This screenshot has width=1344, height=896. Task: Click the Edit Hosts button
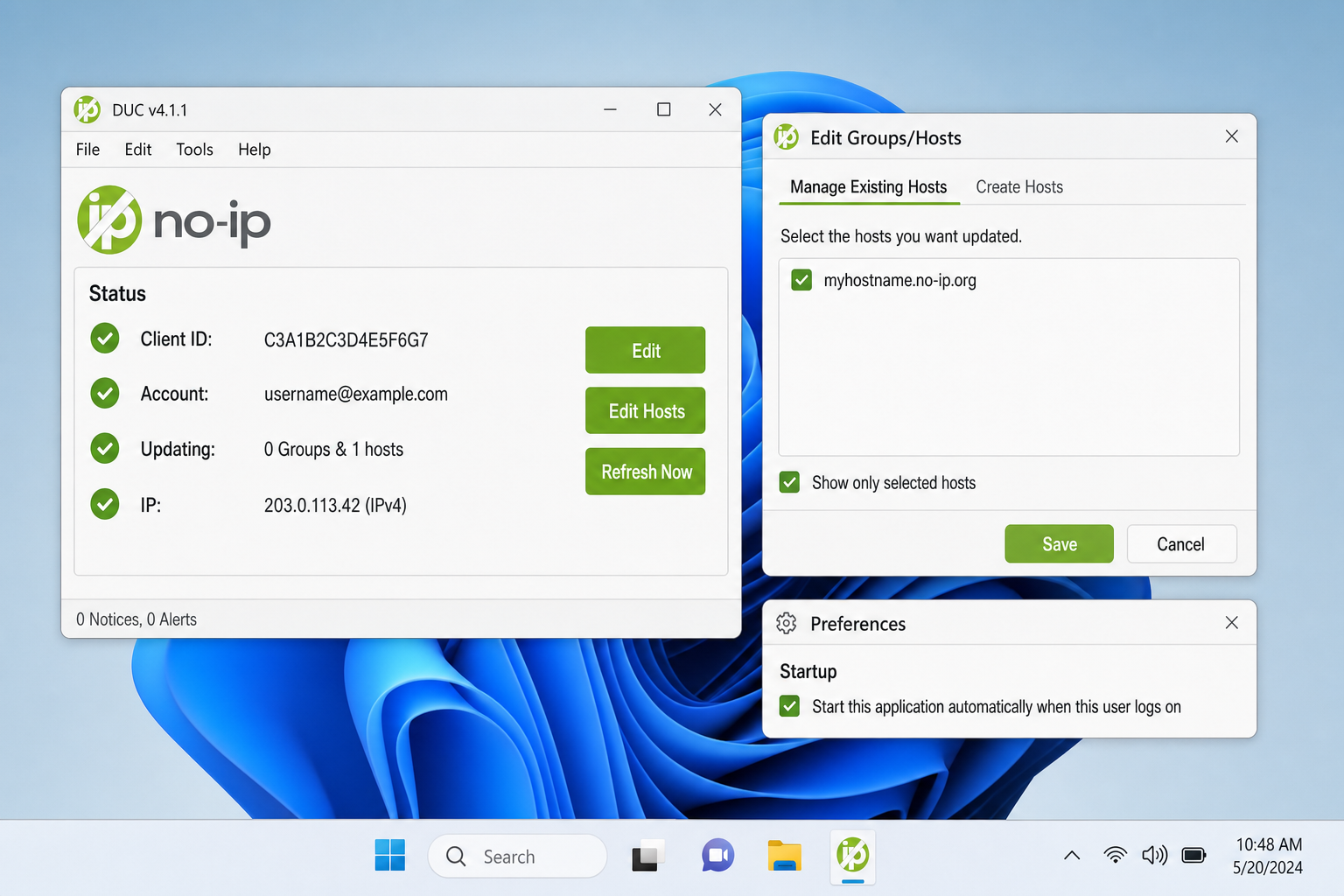pyautogui.click(x=645, y=410)
